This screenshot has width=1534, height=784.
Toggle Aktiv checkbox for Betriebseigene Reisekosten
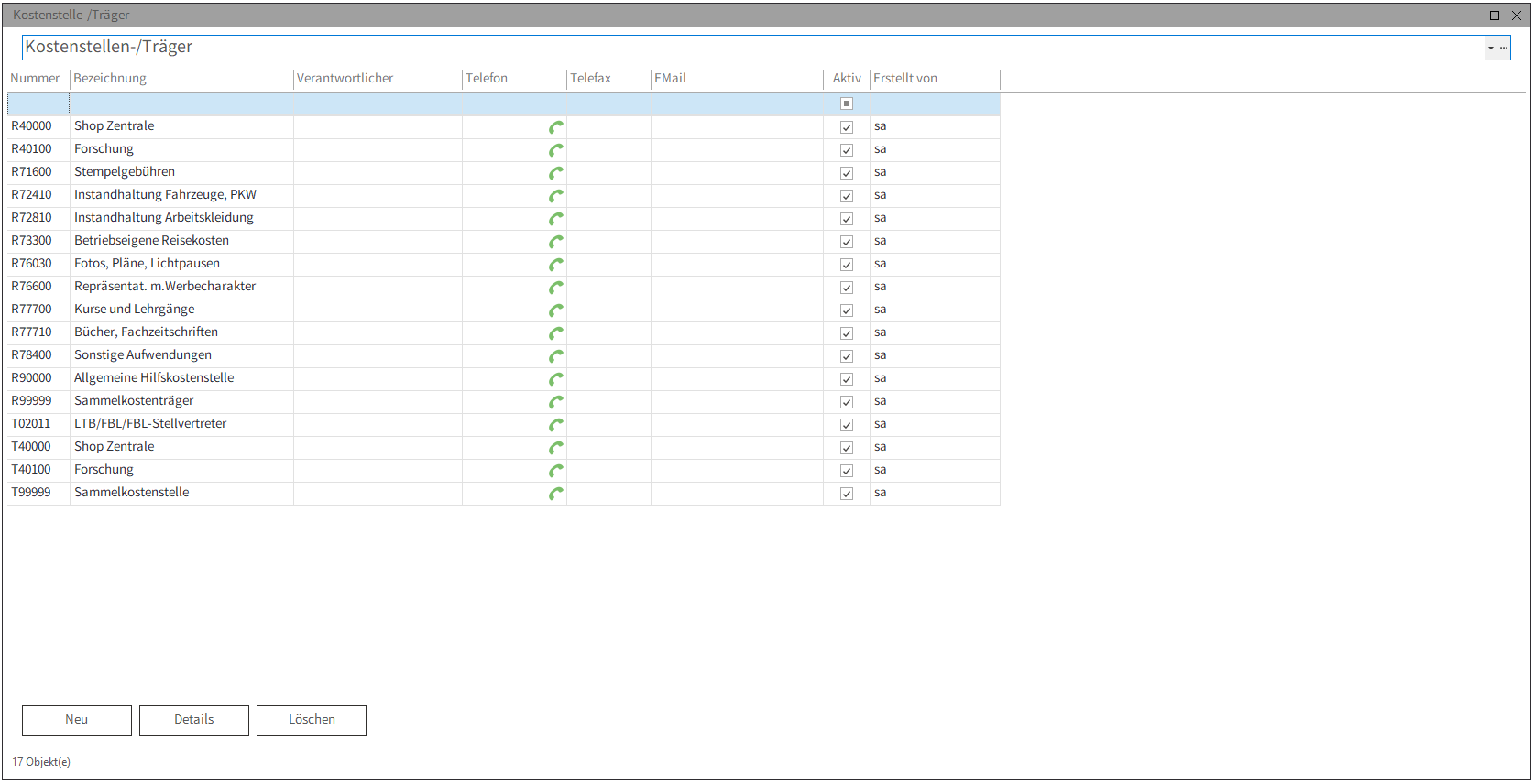pos(847,242)
